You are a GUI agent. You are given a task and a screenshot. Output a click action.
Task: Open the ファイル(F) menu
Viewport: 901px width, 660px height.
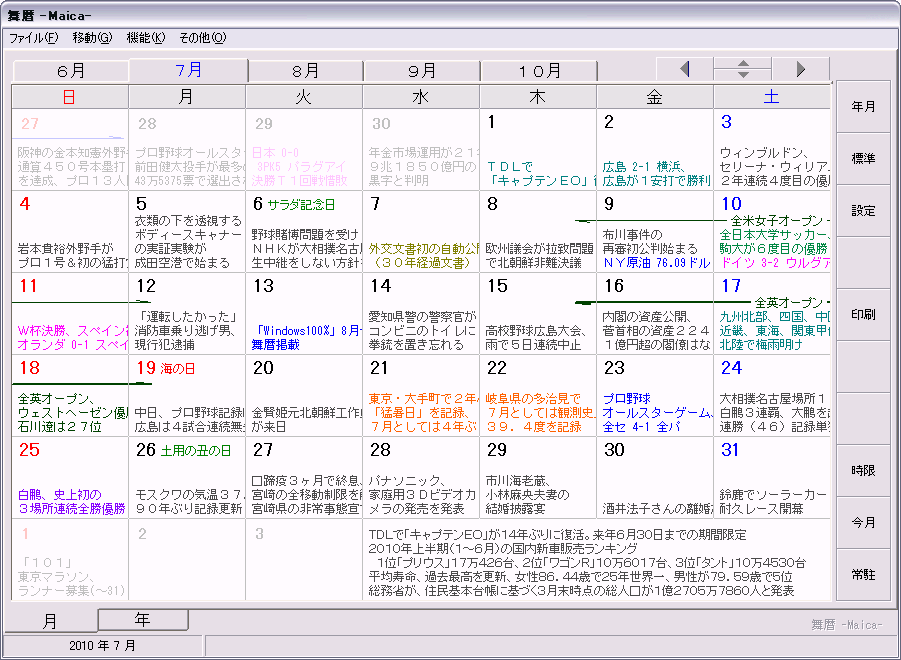click(34, 38)
